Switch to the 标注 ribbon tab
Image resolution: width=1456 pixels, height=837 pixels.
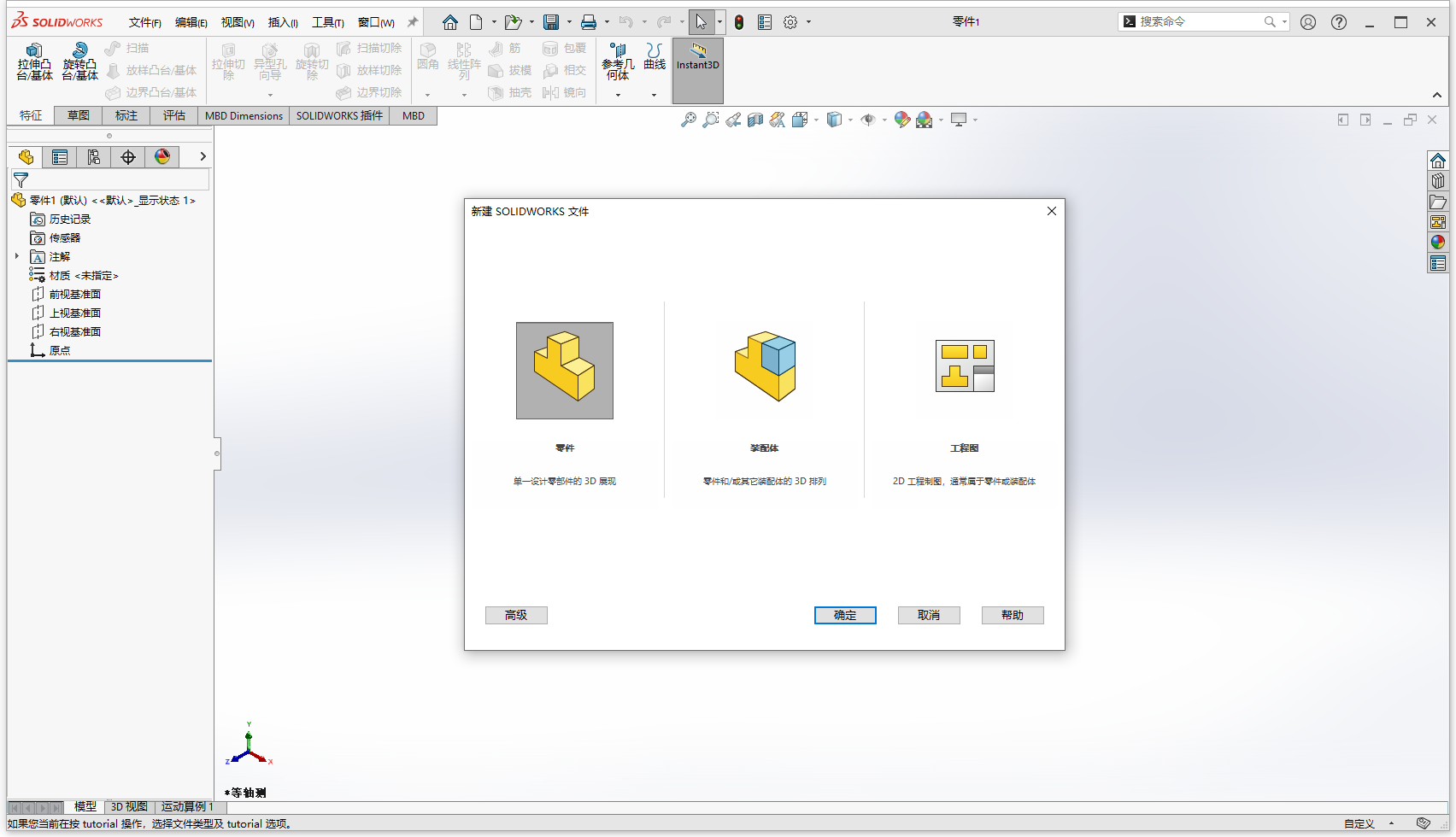(x=126, y=115)
